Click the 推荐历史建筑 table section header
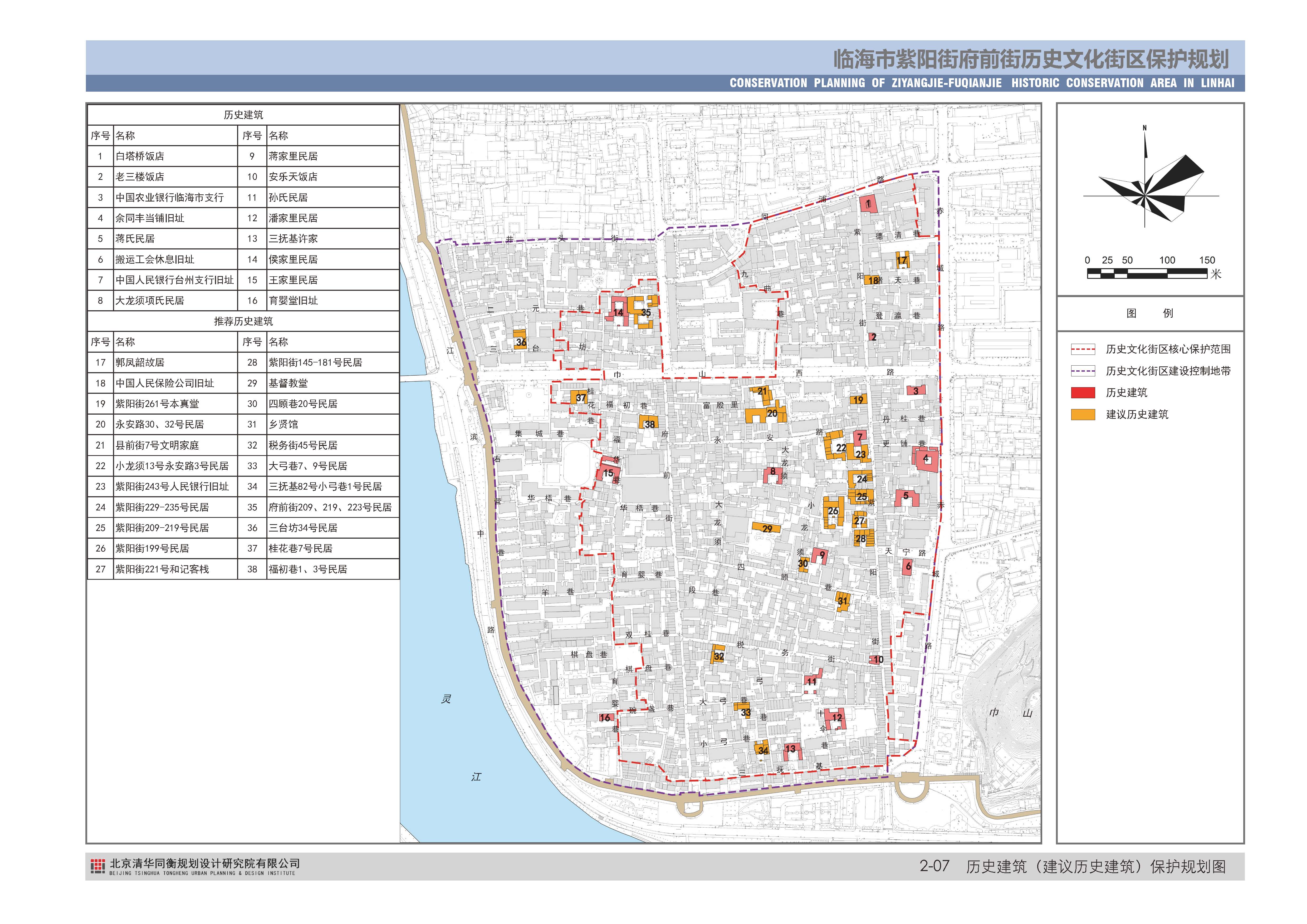This screenshot has height=924, width=1307. [243, 321]
